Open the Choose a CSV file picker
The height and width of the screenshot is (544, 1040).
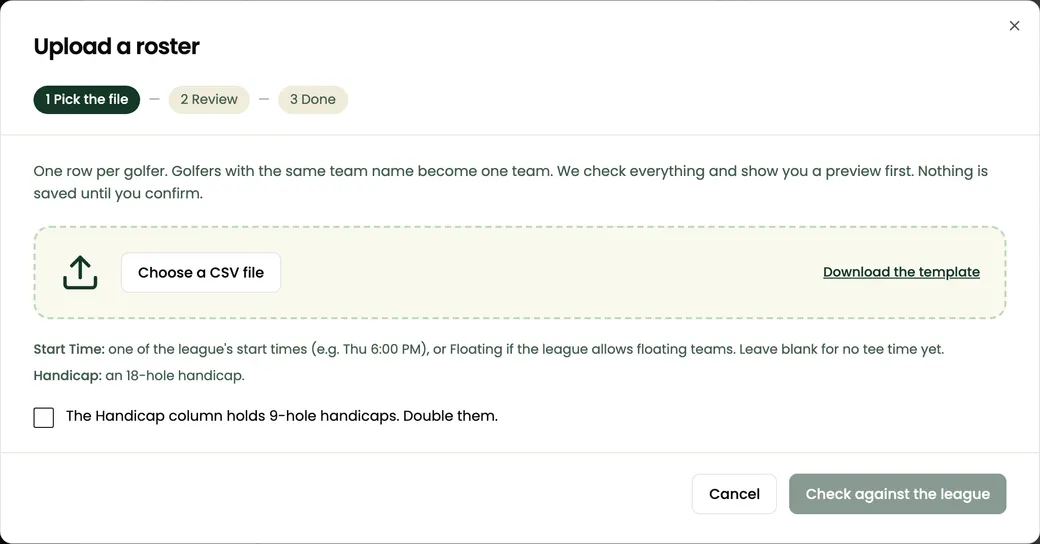pyautogui.click(x=201, y=273)
